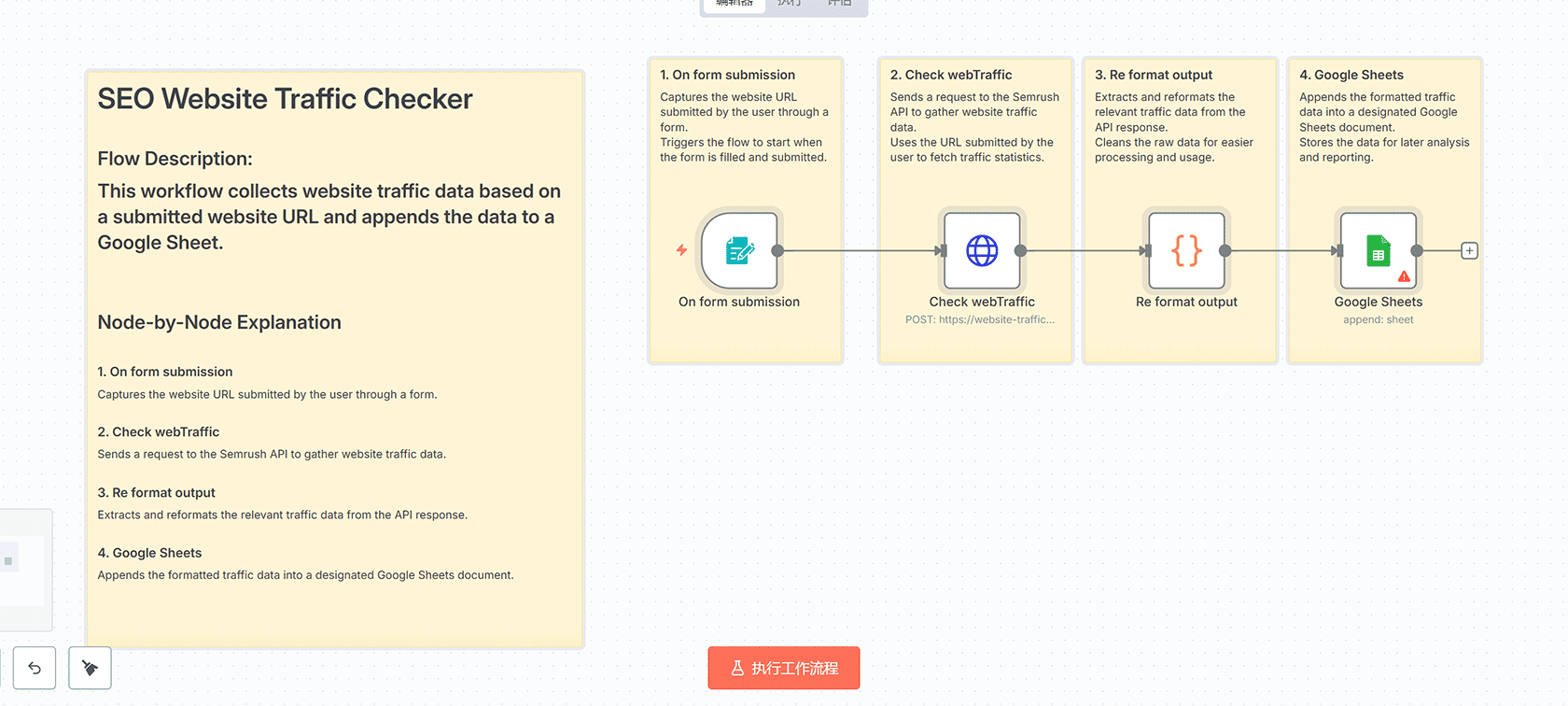
Task: Click the Check webTraffic node output connector
Action: coord(1020,250)
